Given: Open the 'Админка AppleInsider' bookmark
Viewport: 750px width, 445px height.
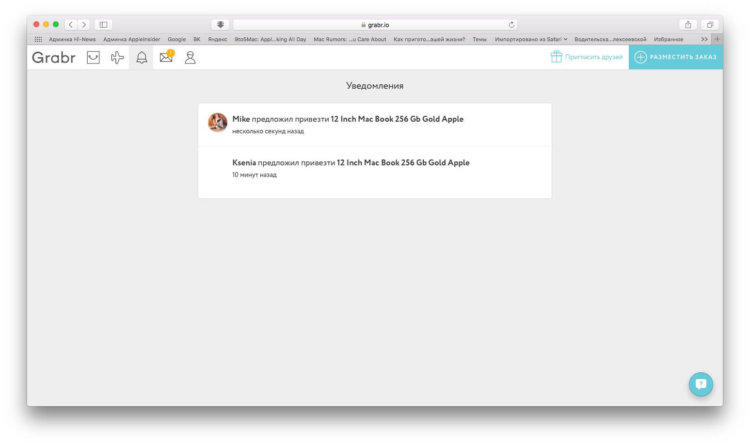Looking at the screenshot, I should point(132,39).
